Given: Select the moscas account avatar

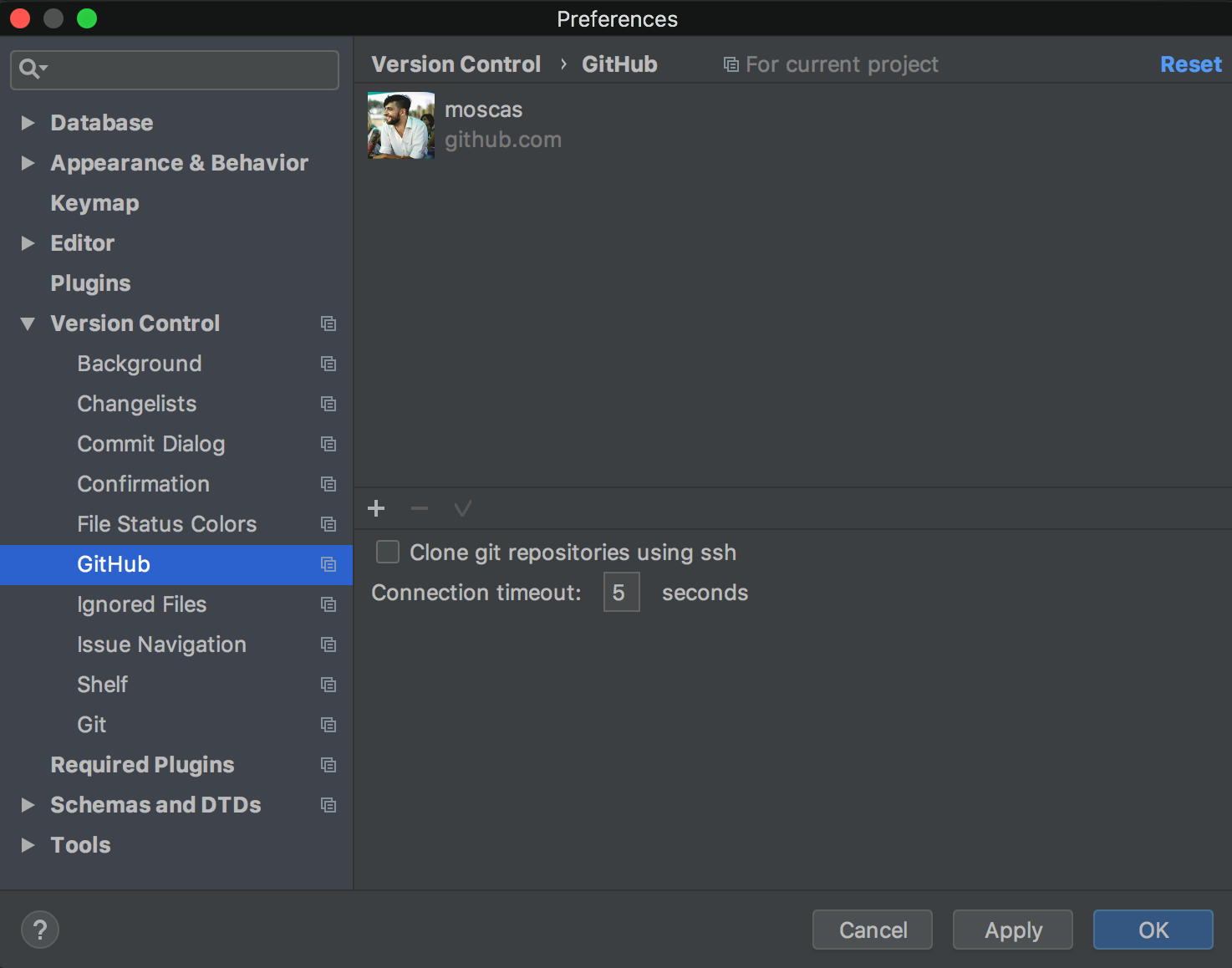Looking at the screenshot, I should point(401,125).
